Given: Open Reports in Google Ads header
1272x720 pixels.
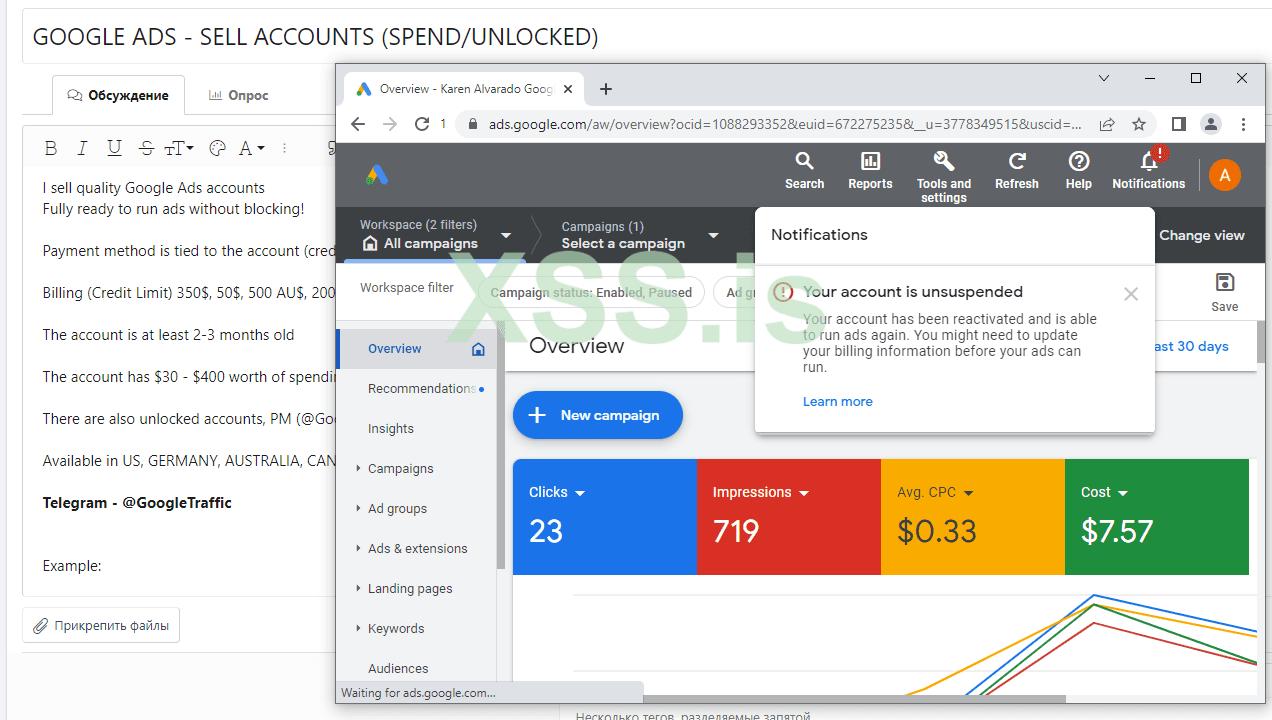Looking at the screenshot, I should click(x=870, y=171).
